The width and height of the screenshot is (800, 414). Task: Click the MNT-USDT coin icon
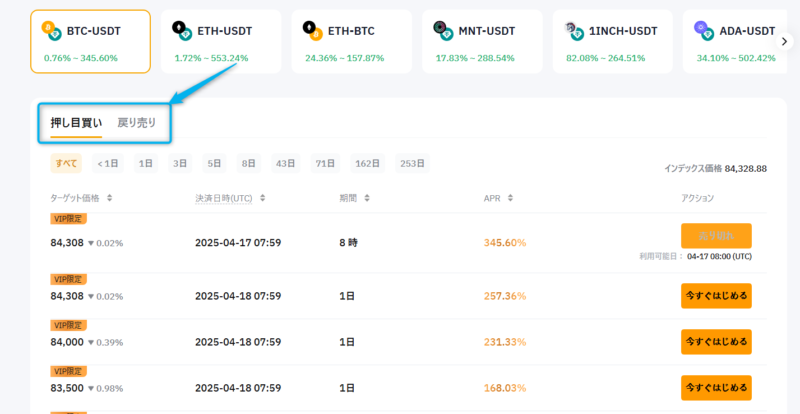tap(443, 31)
